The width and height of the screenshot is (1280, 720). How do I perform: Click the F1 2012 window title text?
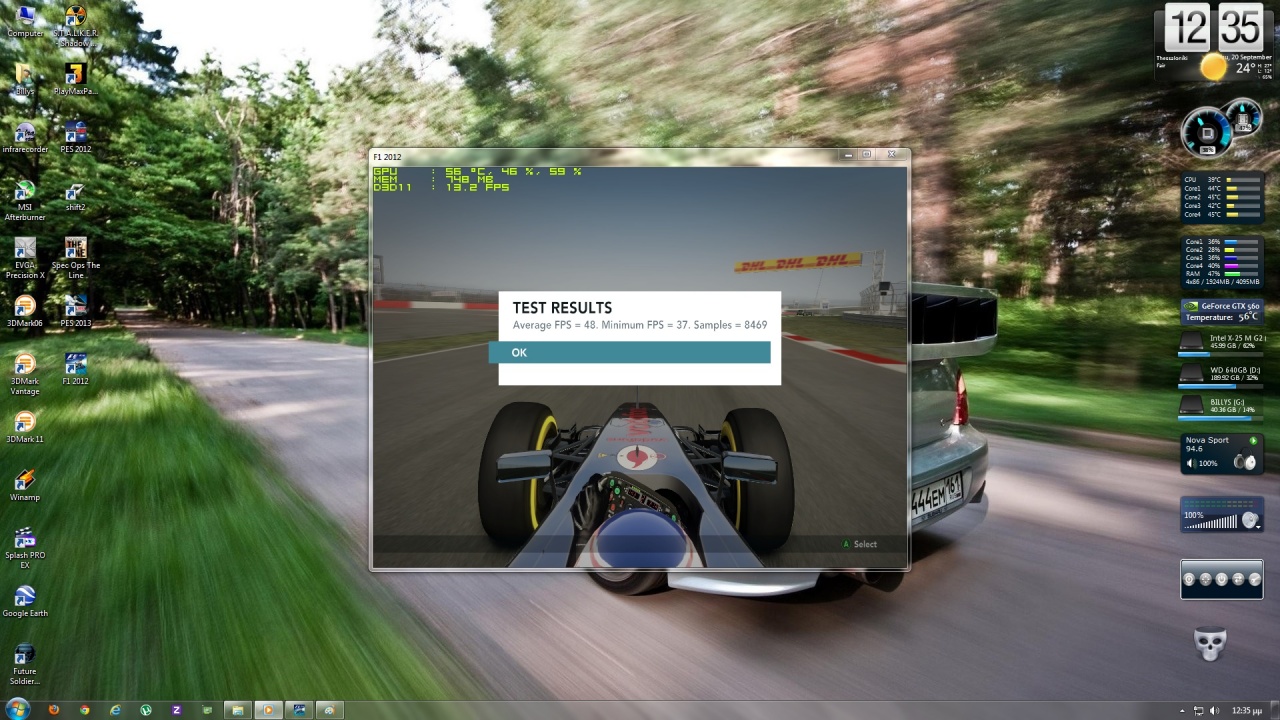coord(387,157)
